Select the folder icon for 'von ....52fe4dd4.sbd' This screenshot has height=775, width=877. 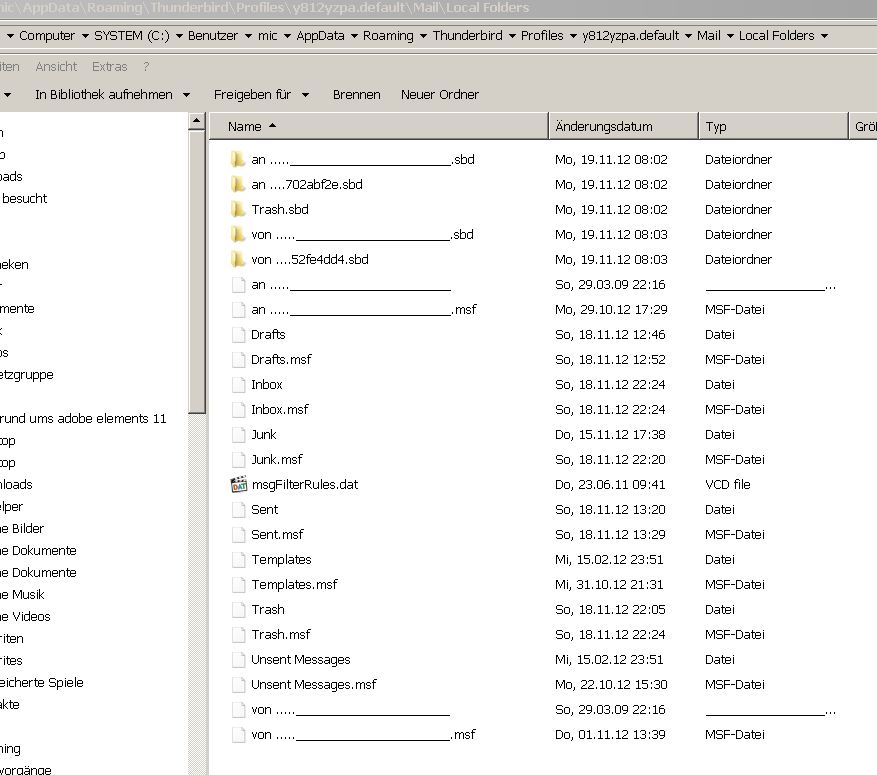238,260
